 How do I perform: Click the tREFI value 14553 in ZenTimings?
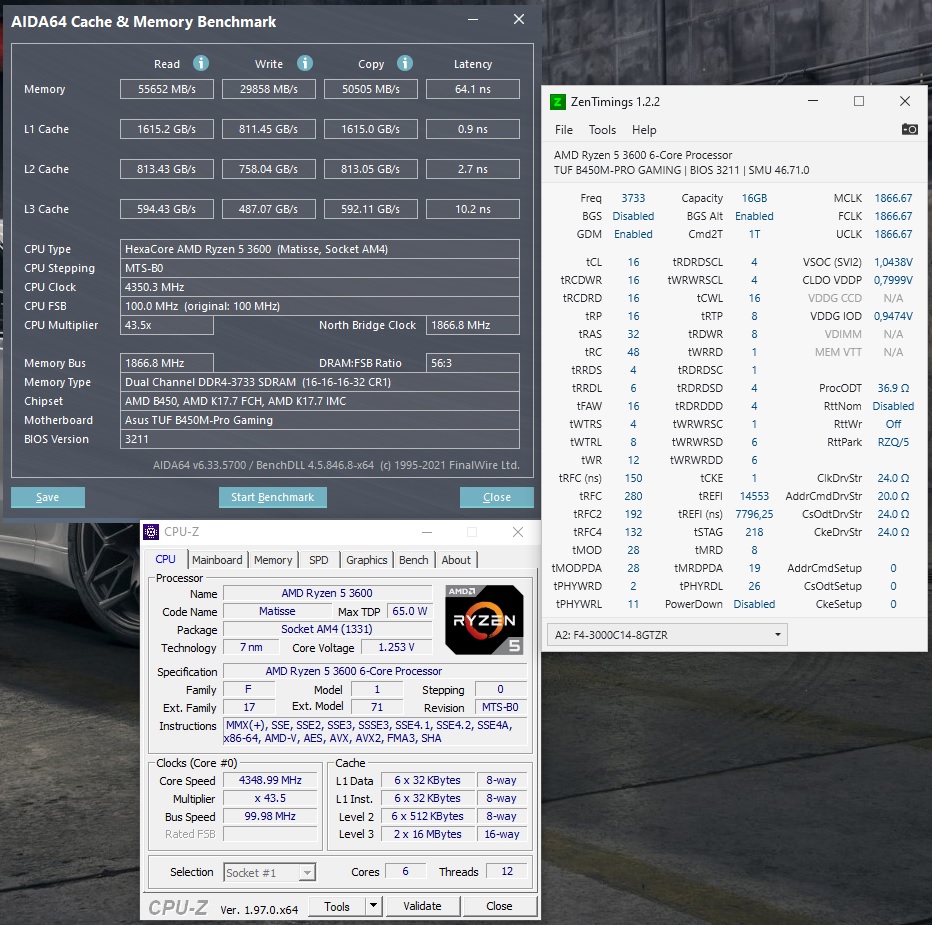(754, 496)
